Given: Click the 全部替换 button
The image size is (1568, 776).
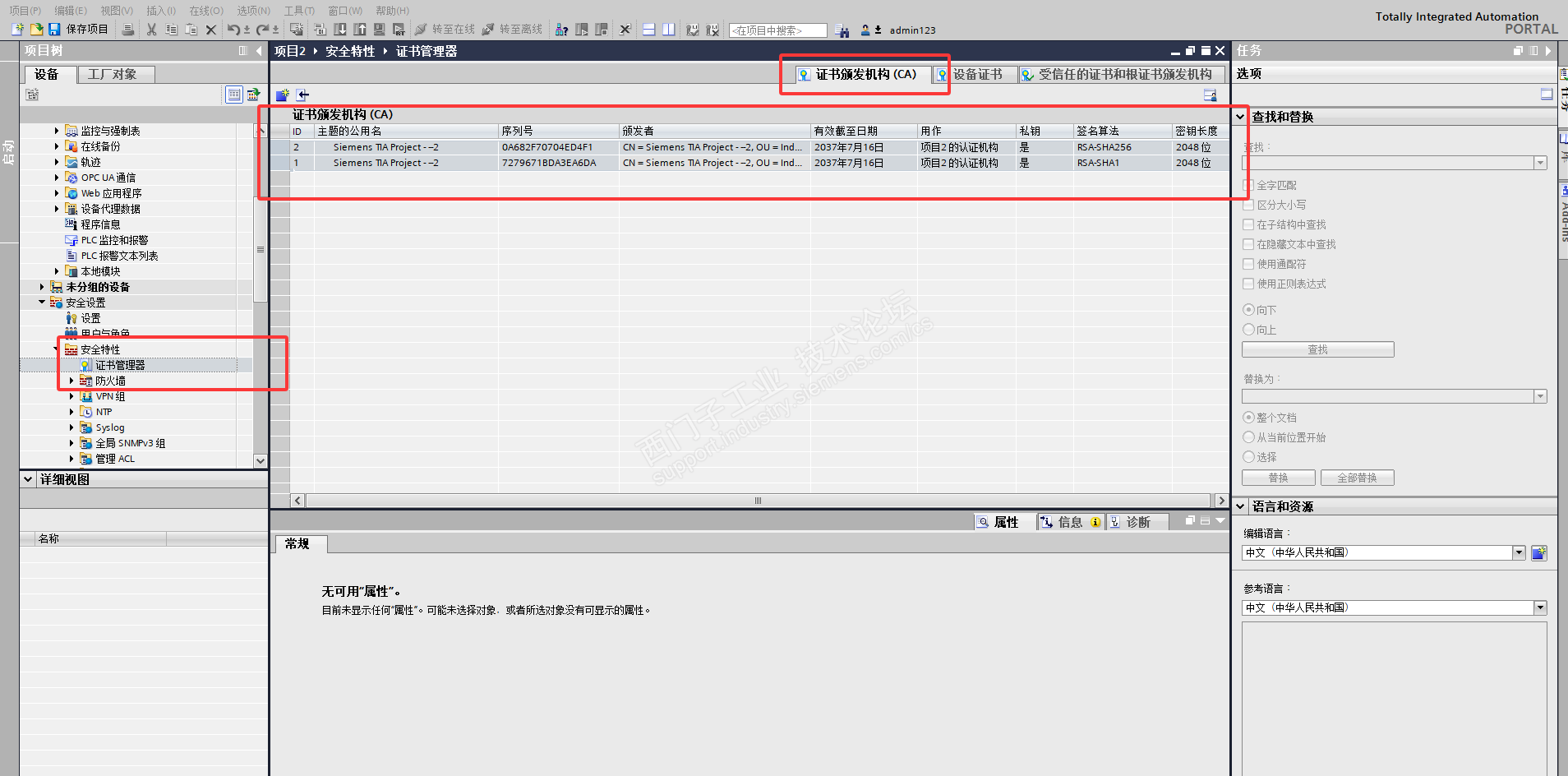Looking at the screenshot, I should click(1357, 478).
